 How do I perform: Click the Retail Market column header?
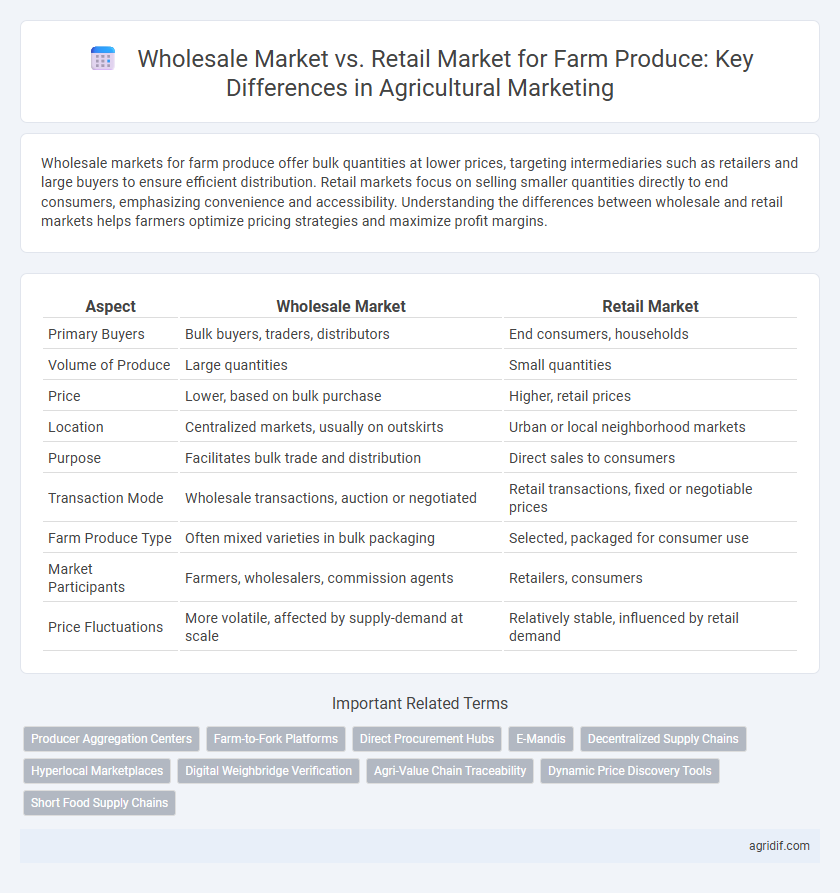coord(650,306)
